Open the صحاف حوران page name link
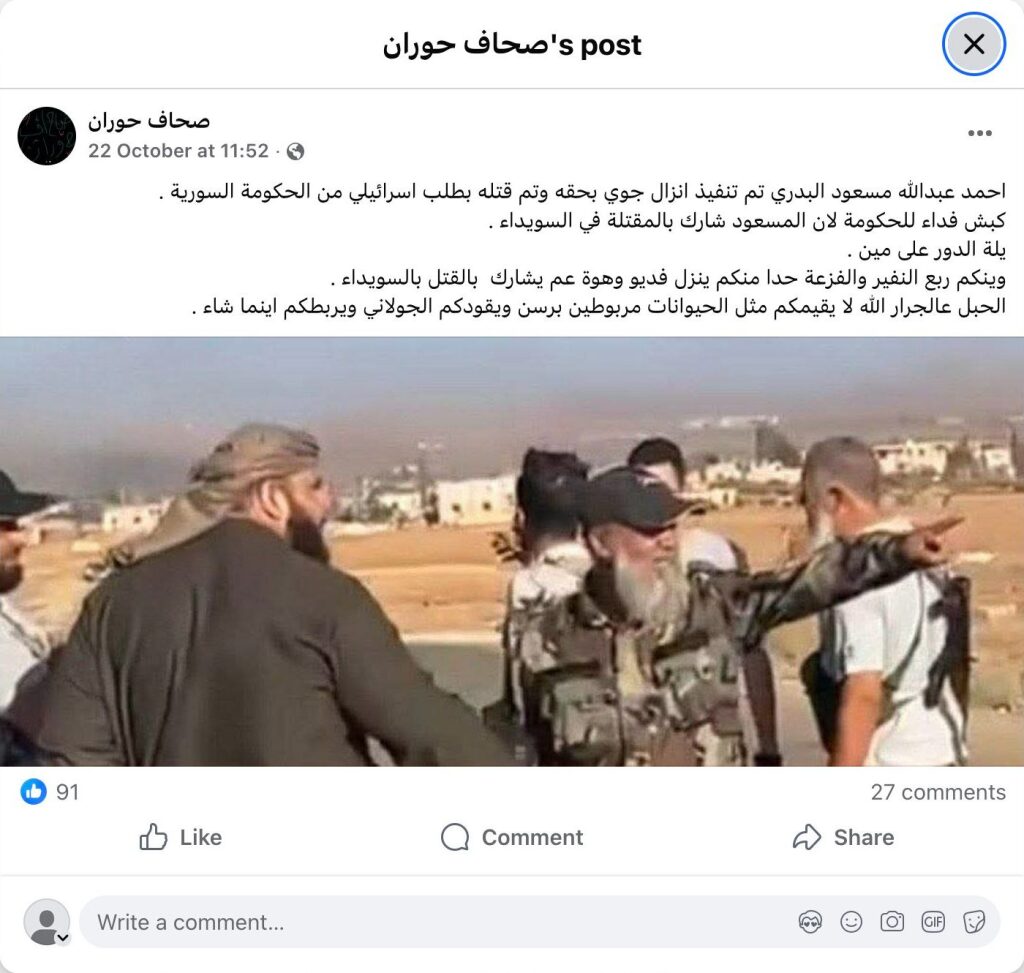1024x973 pixels. [x=149, y=121]
